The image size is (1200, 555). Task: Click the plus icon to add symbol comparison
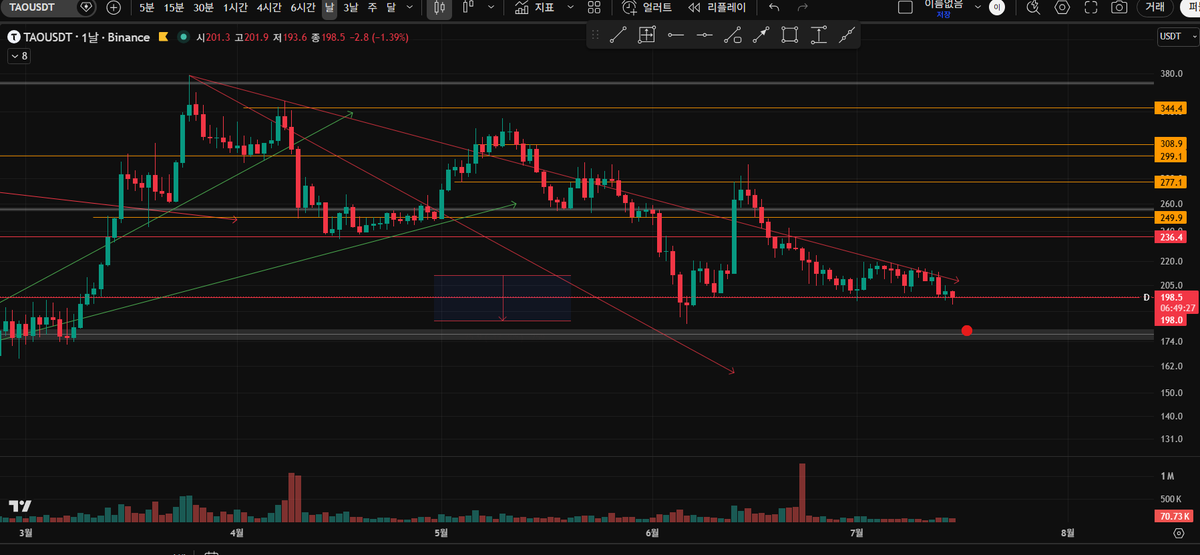click(x=114, y=7)
